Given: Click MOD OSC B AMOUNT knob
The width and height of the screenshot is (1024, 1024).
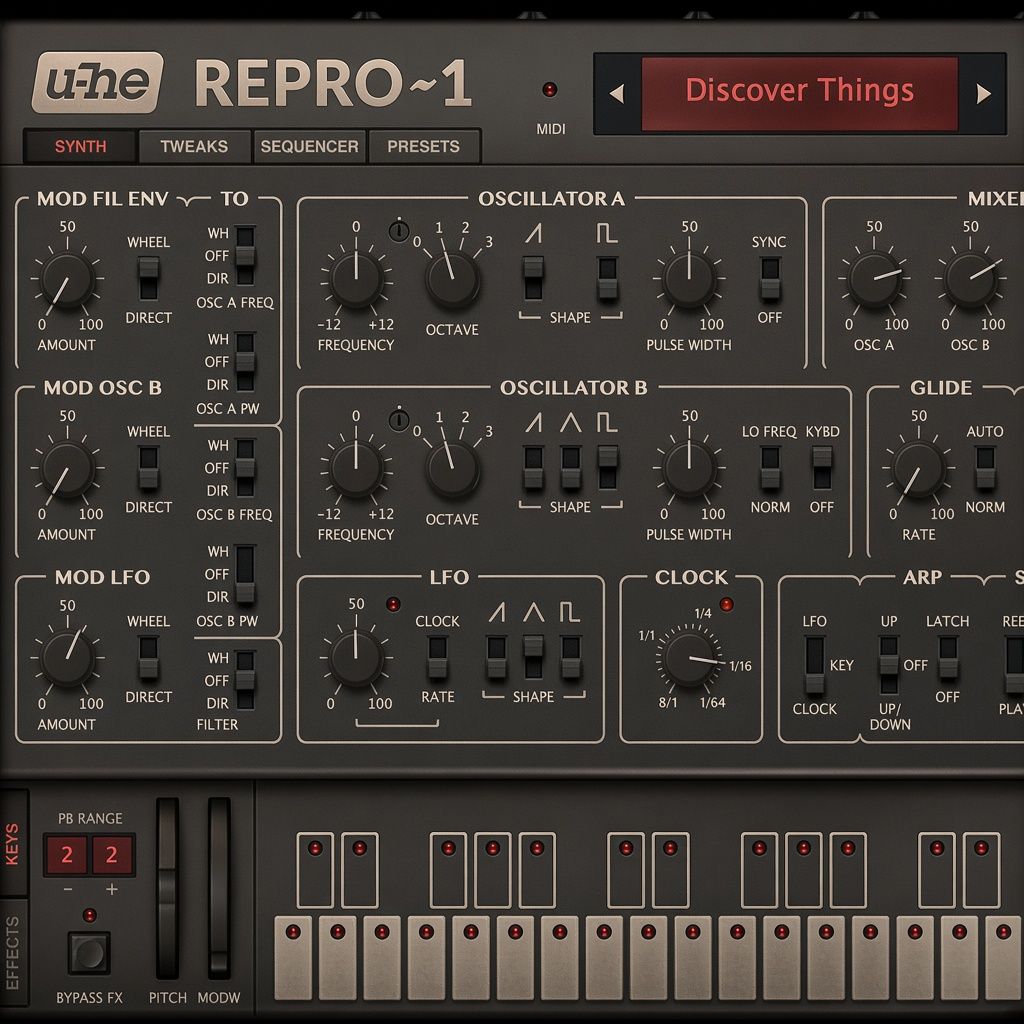Looking at the screenshot, I should coord(67,469).
